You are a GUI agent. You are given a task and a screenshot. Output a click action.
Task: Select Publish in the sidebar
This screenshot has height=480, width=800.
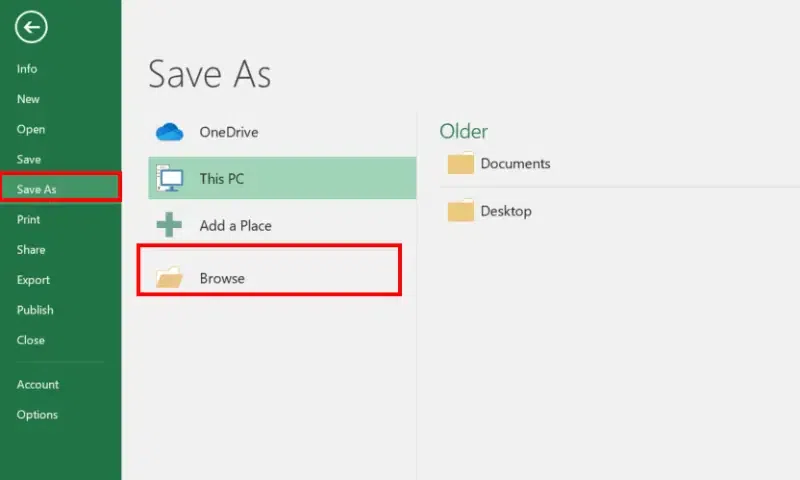(35, 310)
